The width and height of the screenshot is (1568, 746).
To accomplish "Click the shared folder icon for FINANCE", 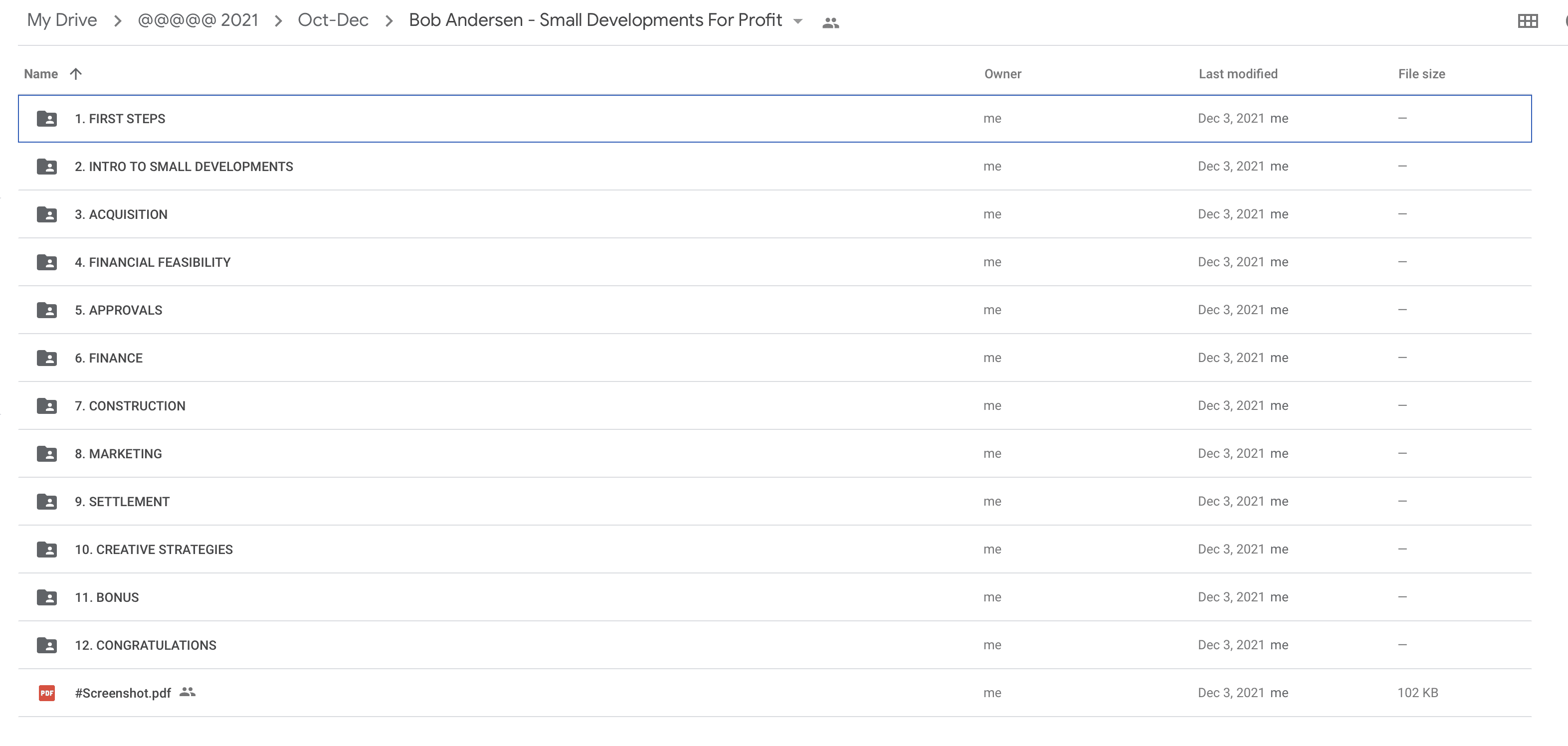I will pos(47,357).
